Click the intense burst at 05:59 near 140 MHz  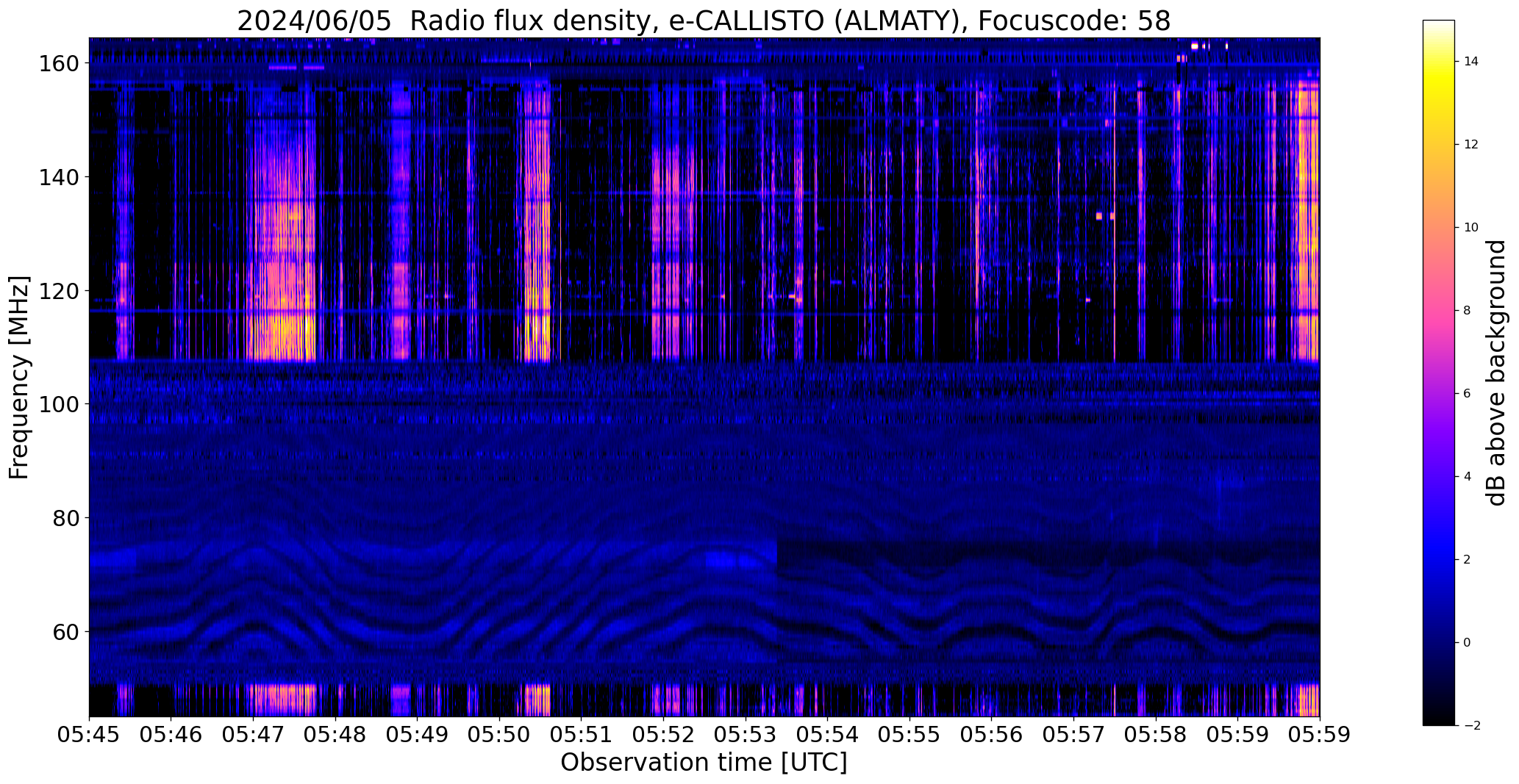point(1309,177)
